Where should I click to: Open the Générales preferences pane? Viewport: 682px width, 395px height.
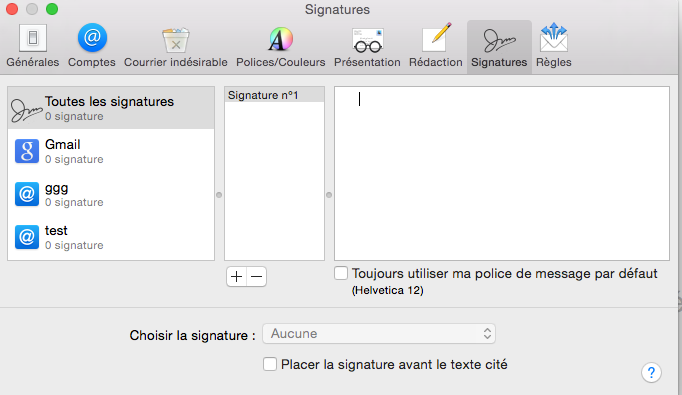click(x=33, y=46)
